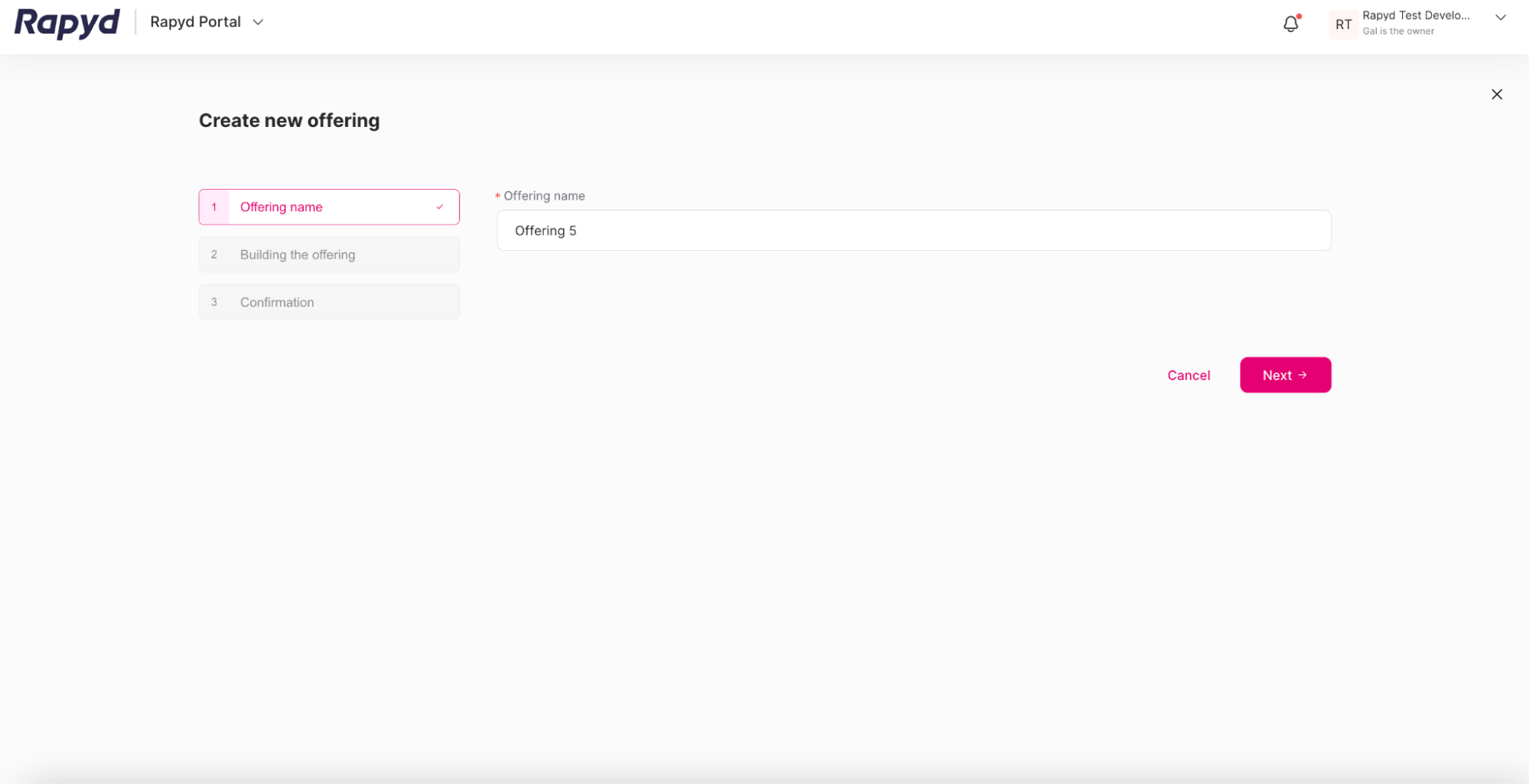This screenshot has width=1529, height=784.
Task: Click the arrow icon inside the Next button
Action: click(x=1302, y=375)
